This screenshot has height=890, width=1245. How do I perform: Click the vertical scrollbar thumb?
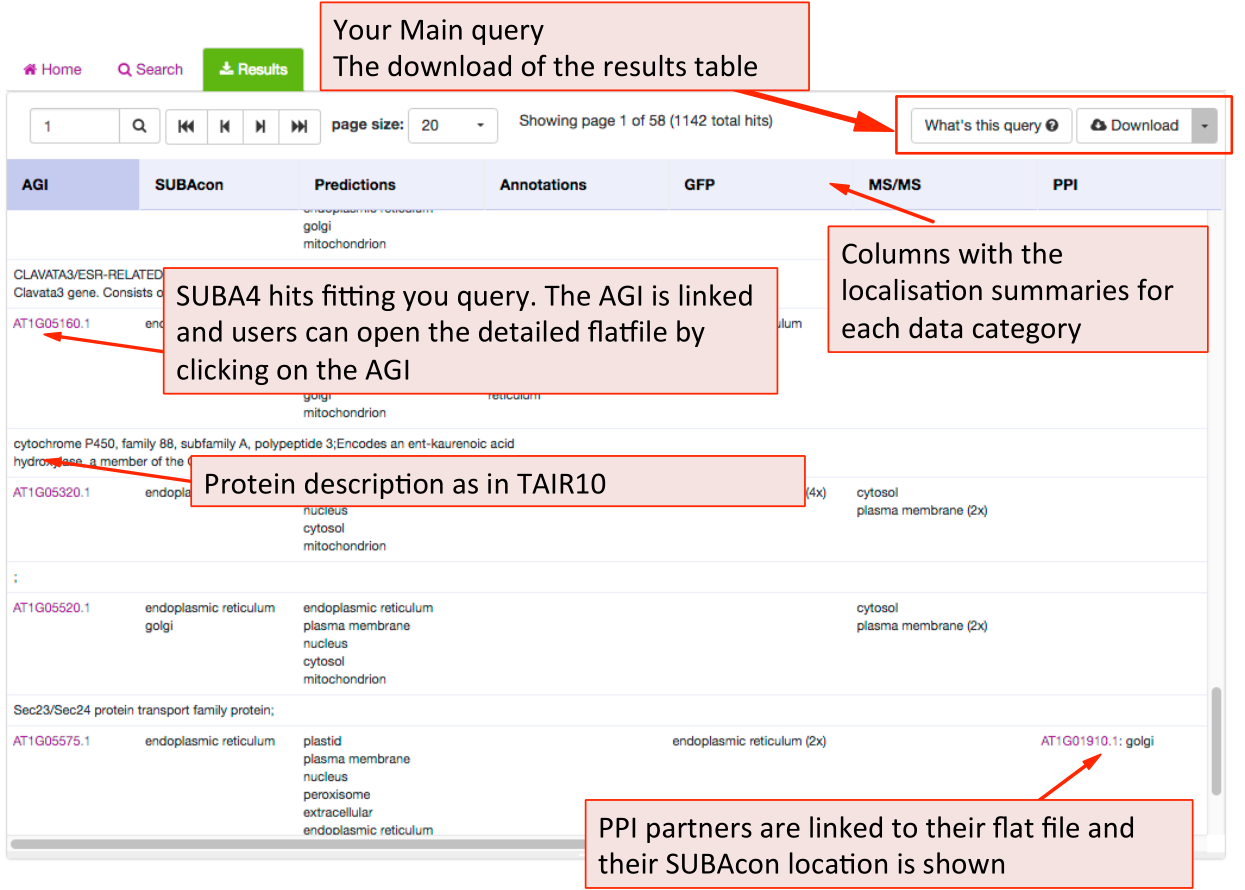click(x=1216, y=740)
